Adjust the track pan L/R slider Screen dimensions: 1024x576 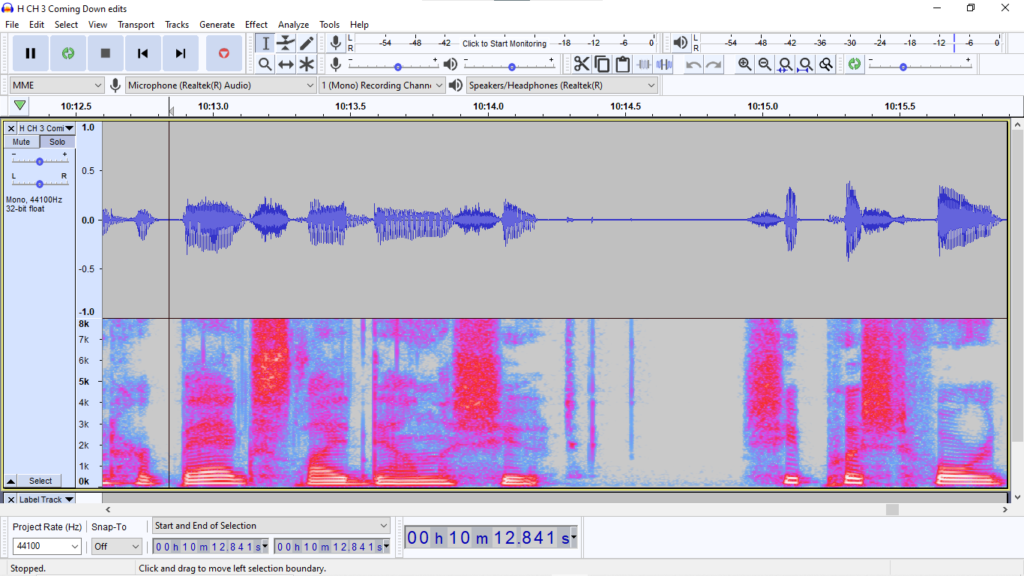pyautogui.click(x=39, y=184)
